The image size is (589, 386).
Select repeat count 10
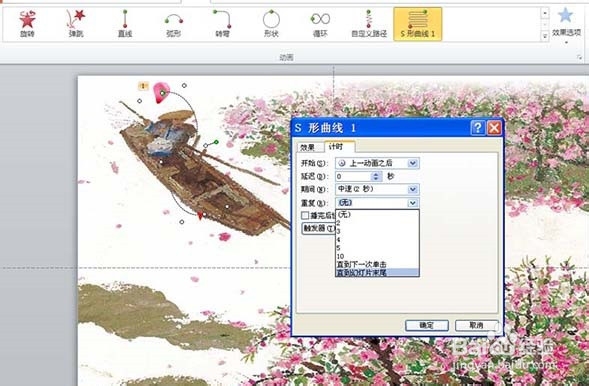(x=377, y=256)
